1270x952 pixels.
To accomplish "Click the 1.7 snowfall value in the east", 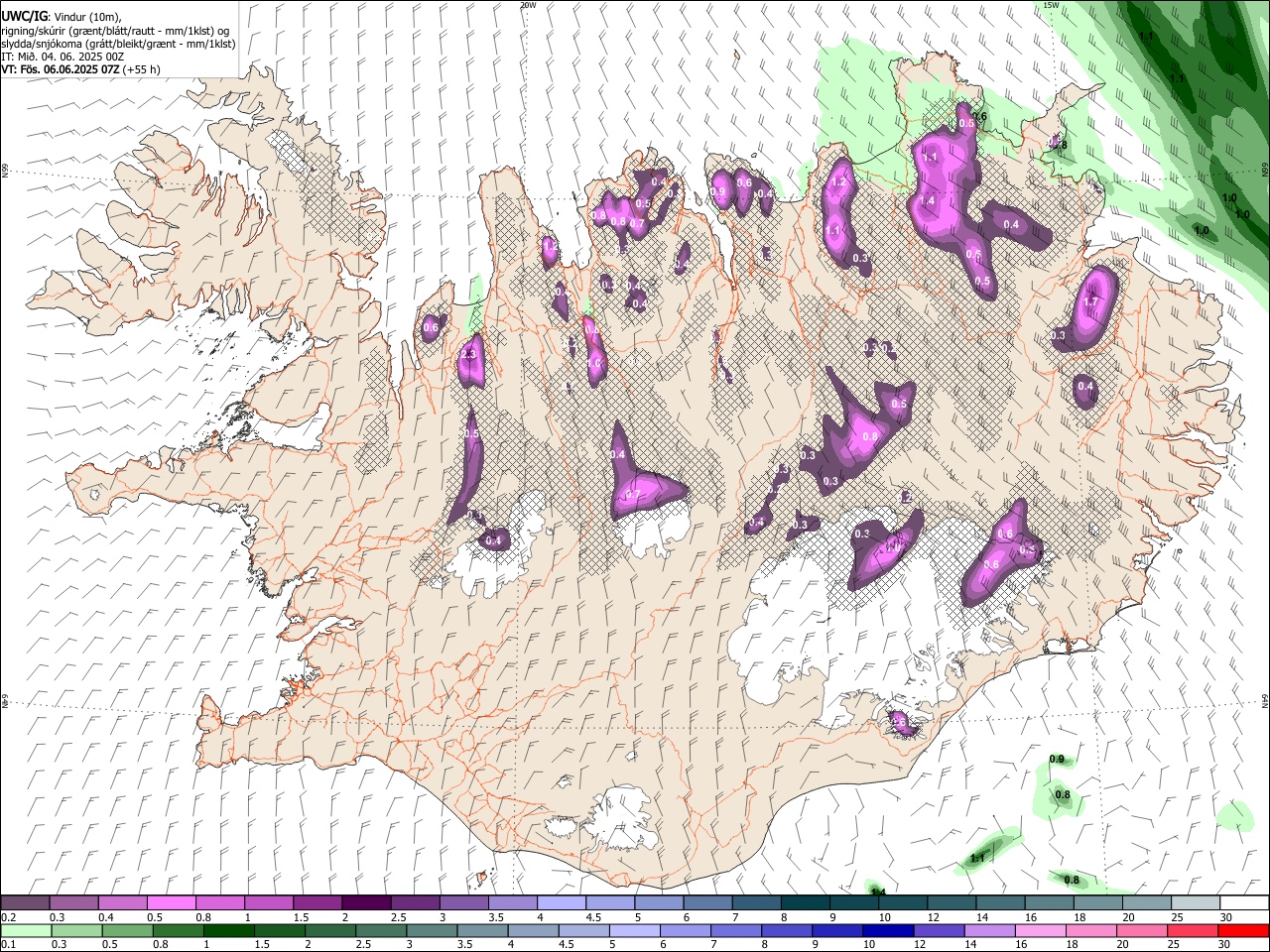I will click(1090, 301).
